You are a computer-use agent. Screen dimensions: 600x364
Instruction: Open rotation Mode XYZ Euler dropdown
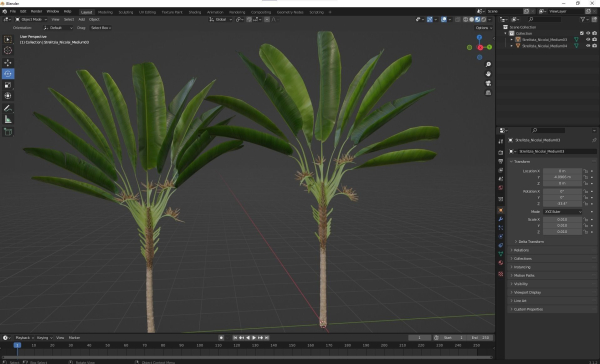point(562,212)
